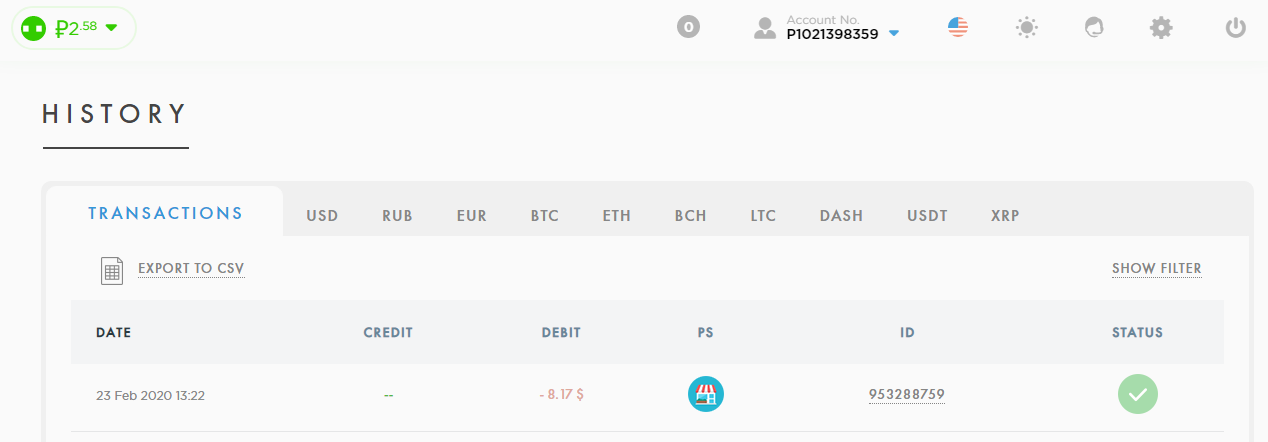The height and width of the screenshot is (442, 1268).
Task: Switch to the BTC tab
Action: [545, 215]
